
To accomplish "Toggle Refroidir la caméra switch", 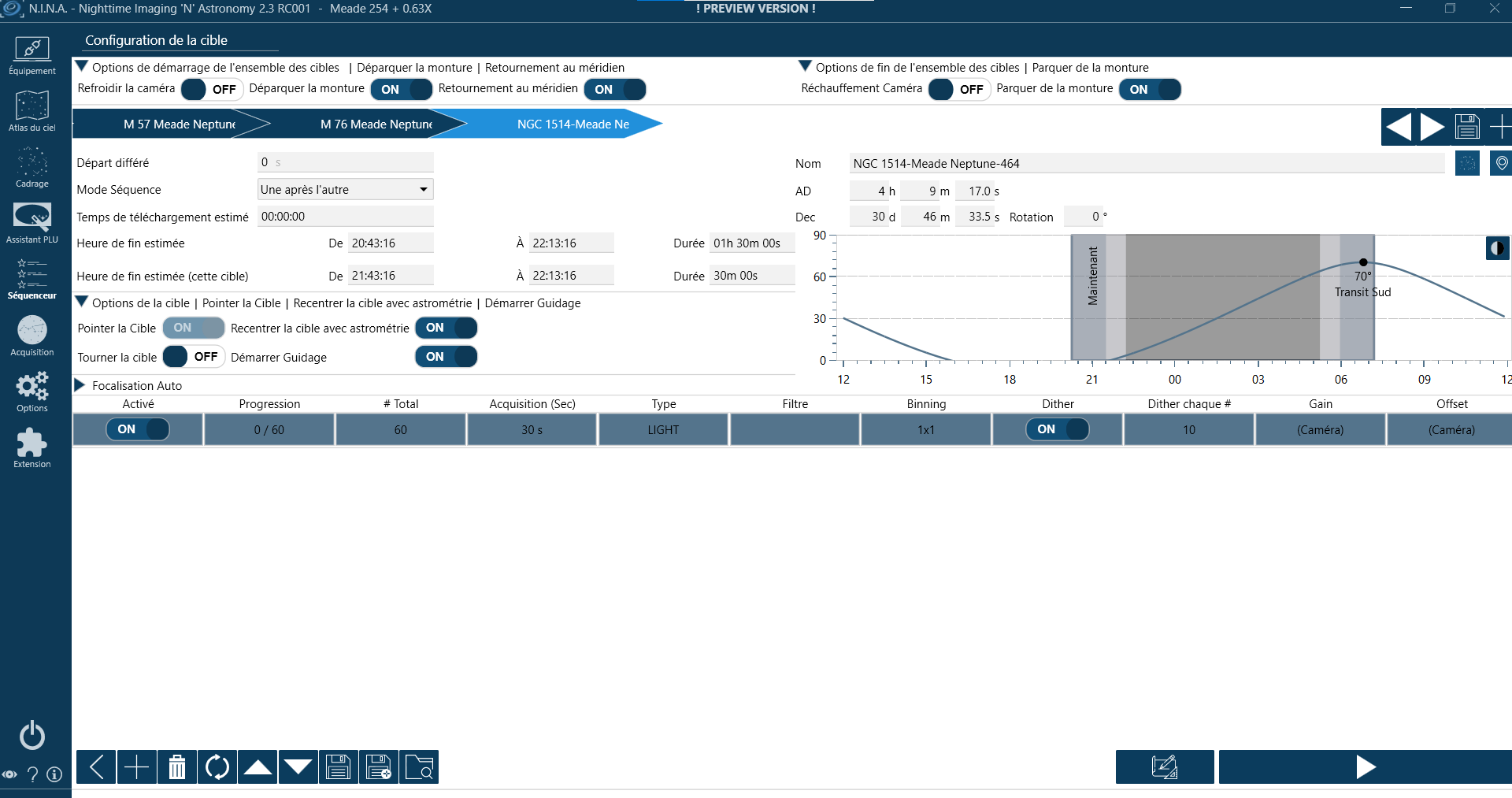I will click(x=212, y=89).
